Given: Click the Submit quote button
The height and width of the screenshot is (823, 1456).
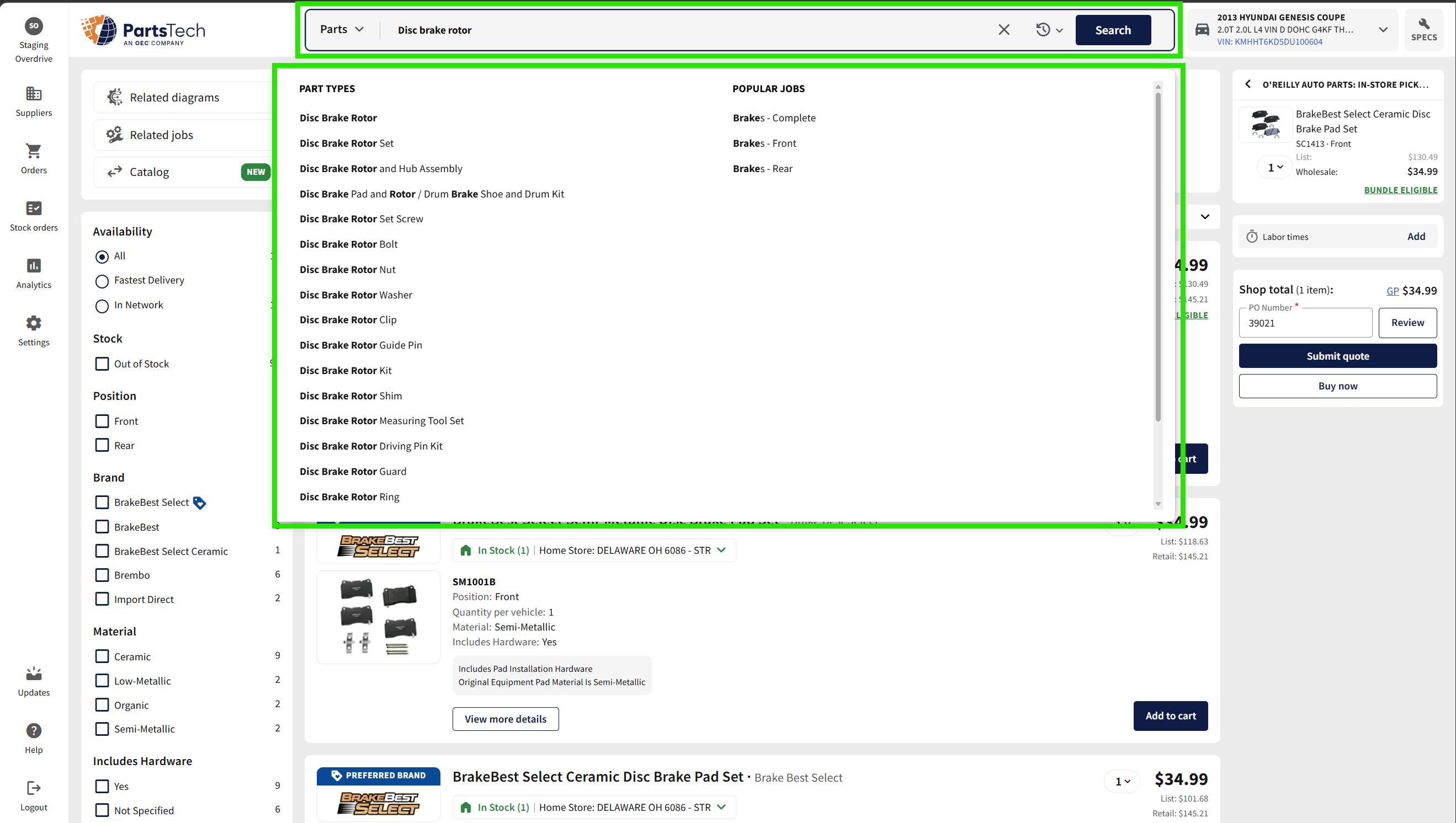Looking at the screenshot, I should click(1337, 356).
